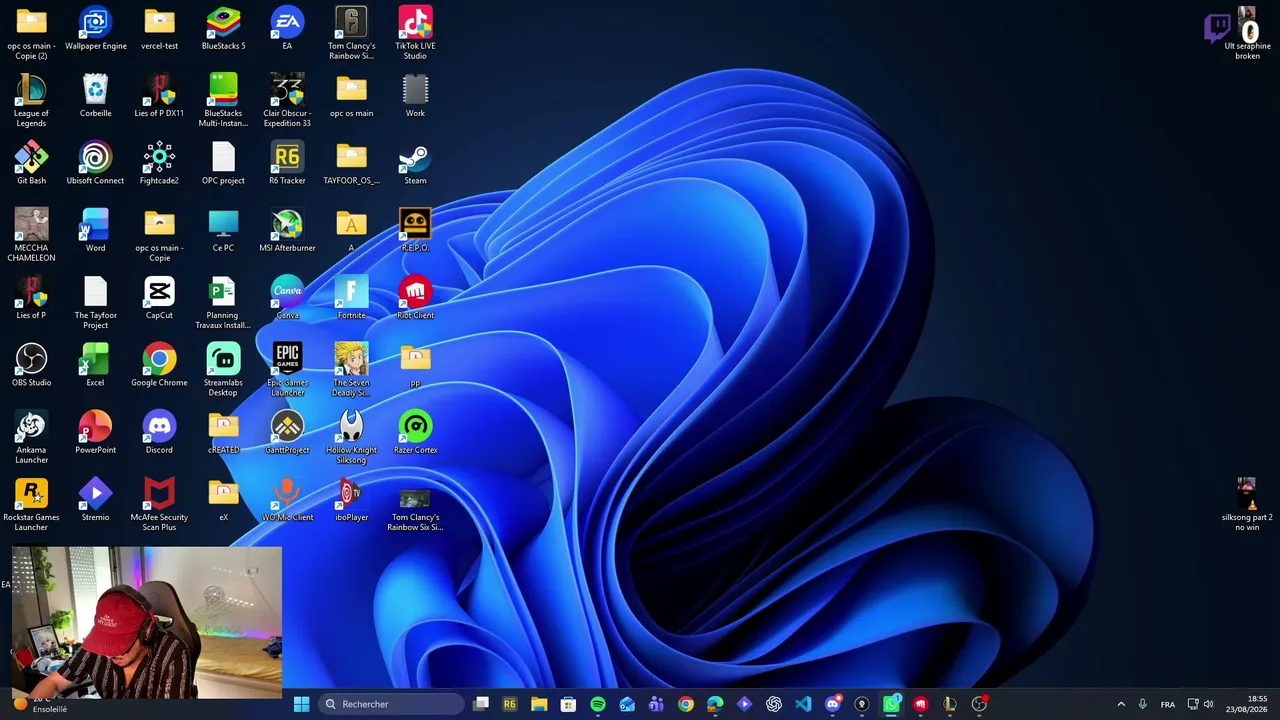Open the iboPlayer desktop shortcut

pos(351,500)
